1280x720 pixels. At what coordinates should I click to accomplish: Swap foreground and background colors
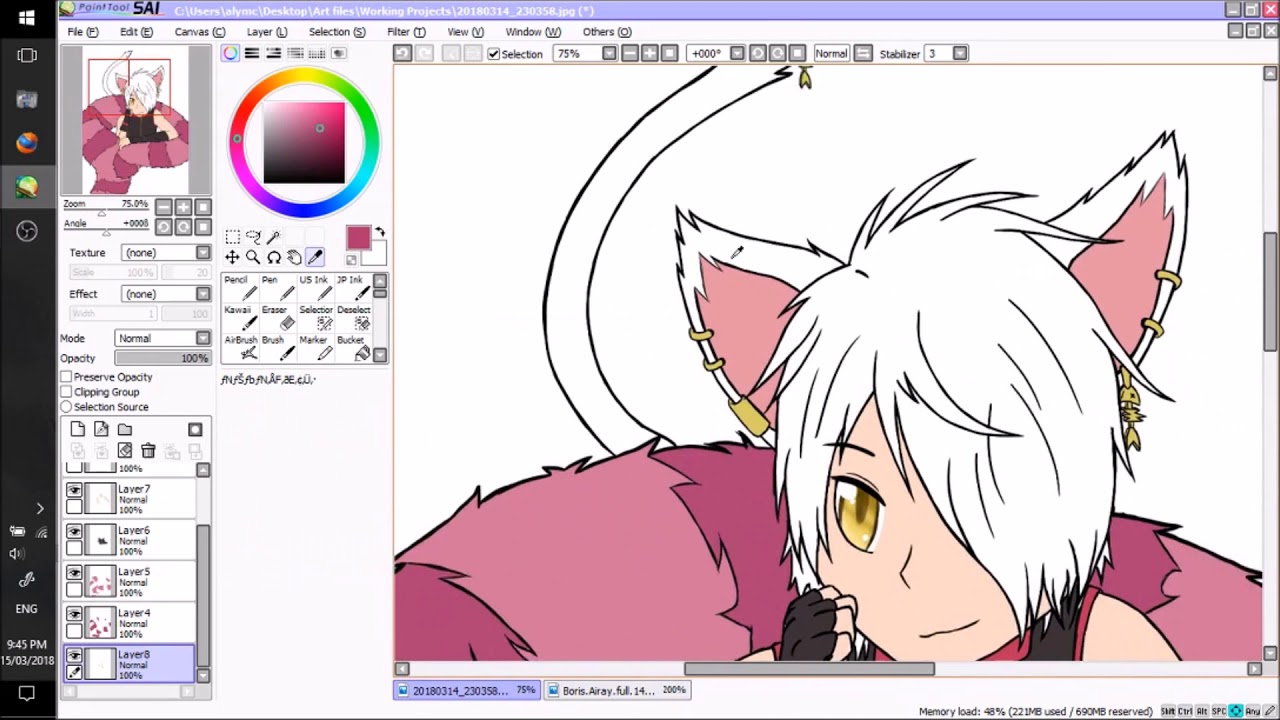tap(380, 233)
